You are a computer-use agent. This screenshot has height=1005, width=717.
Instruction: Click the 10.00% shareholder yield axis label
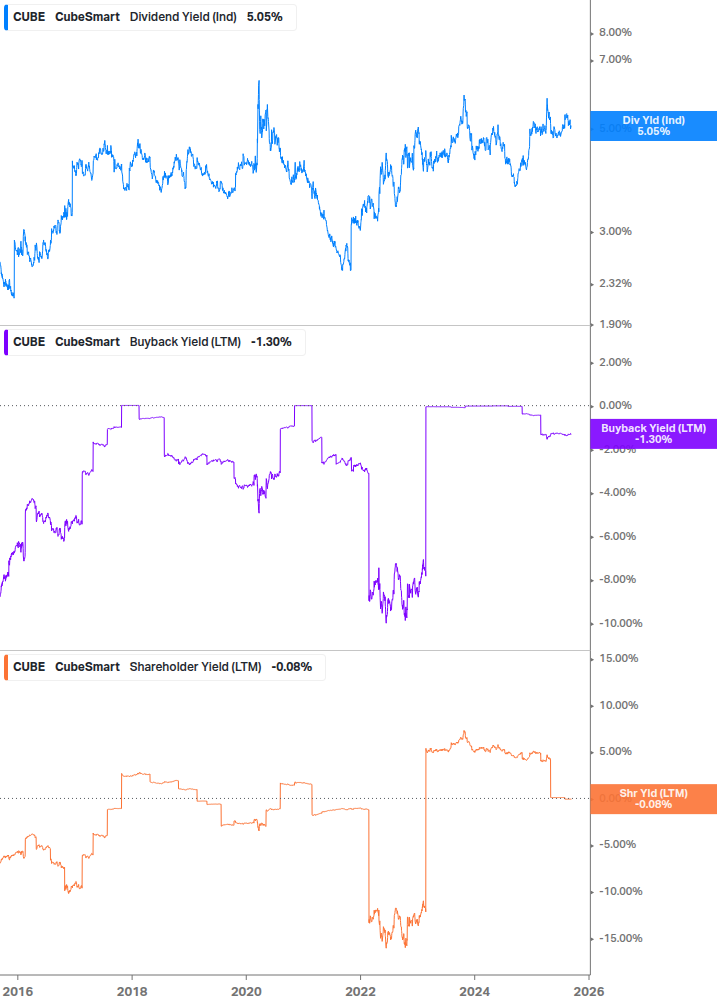tap(618, 705)
